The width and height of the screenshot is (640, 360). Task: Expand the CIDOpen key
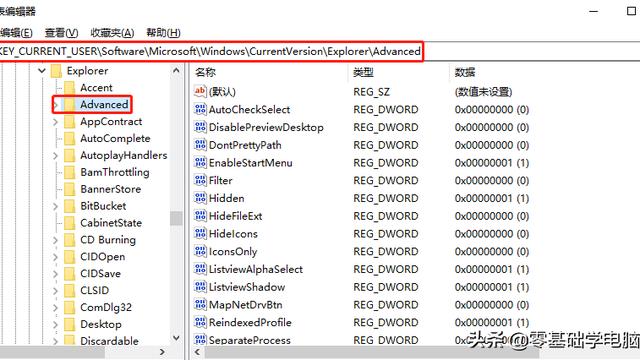(x=56, y=257)
